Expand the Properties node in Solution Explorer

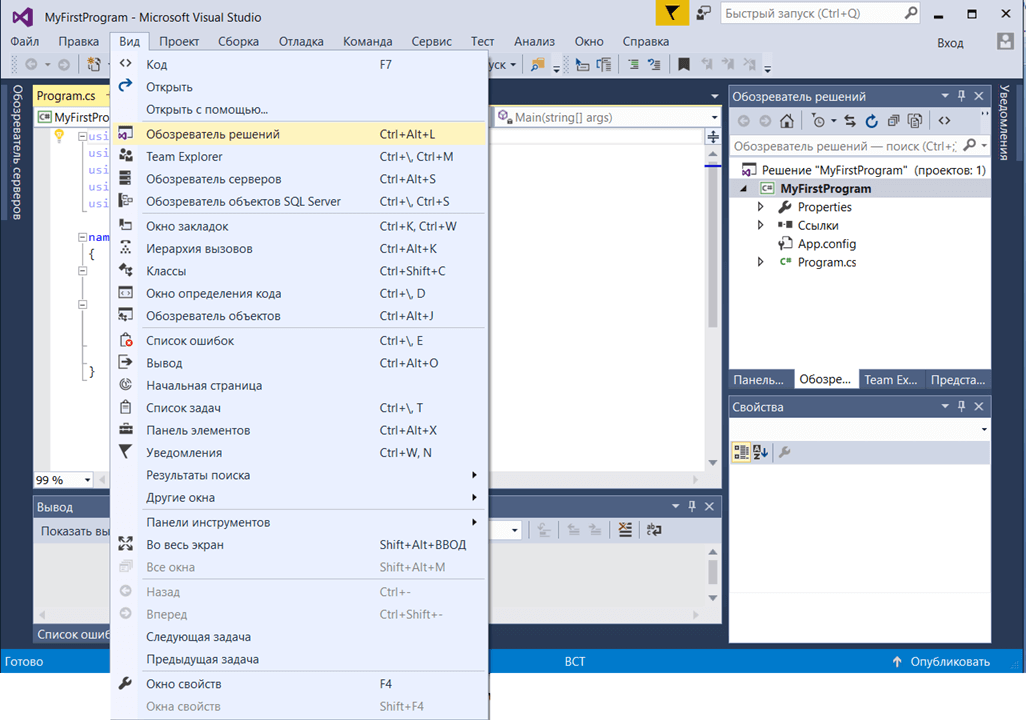[760, 207]
